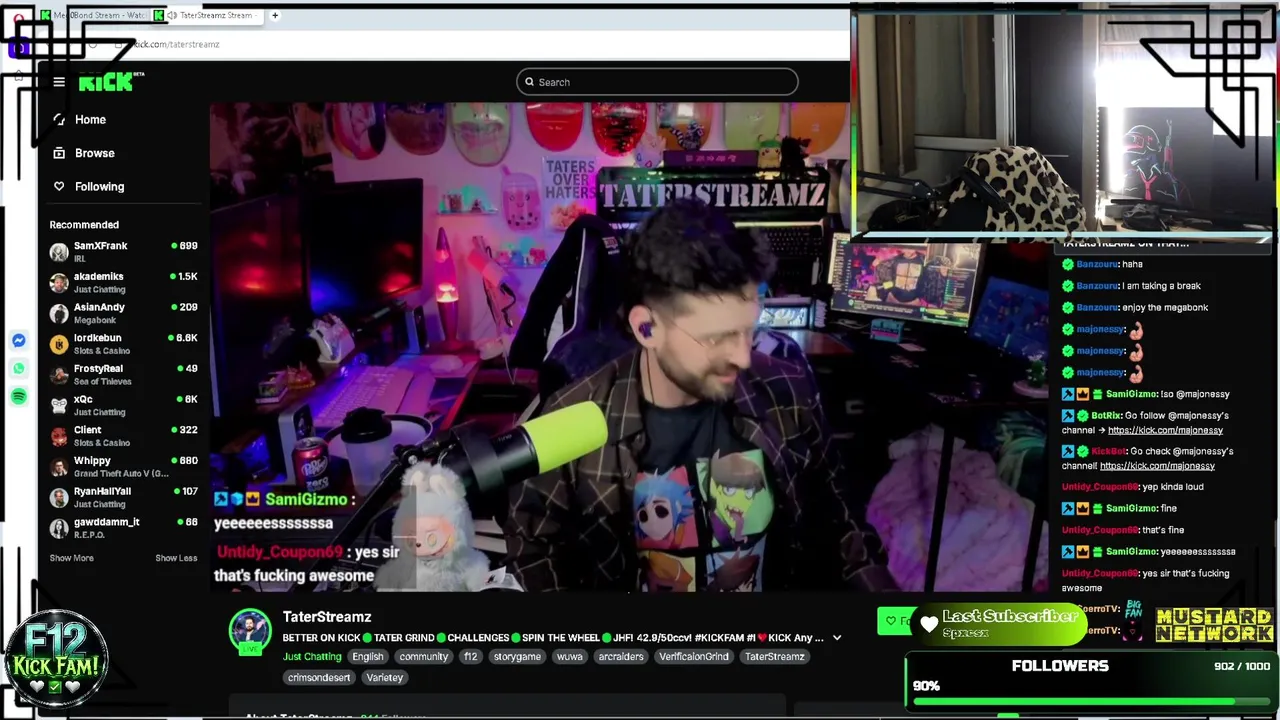Click Banzouru's name on 'enjoy the megabonk' message

pyautogui.click(x=1096, y=308)
